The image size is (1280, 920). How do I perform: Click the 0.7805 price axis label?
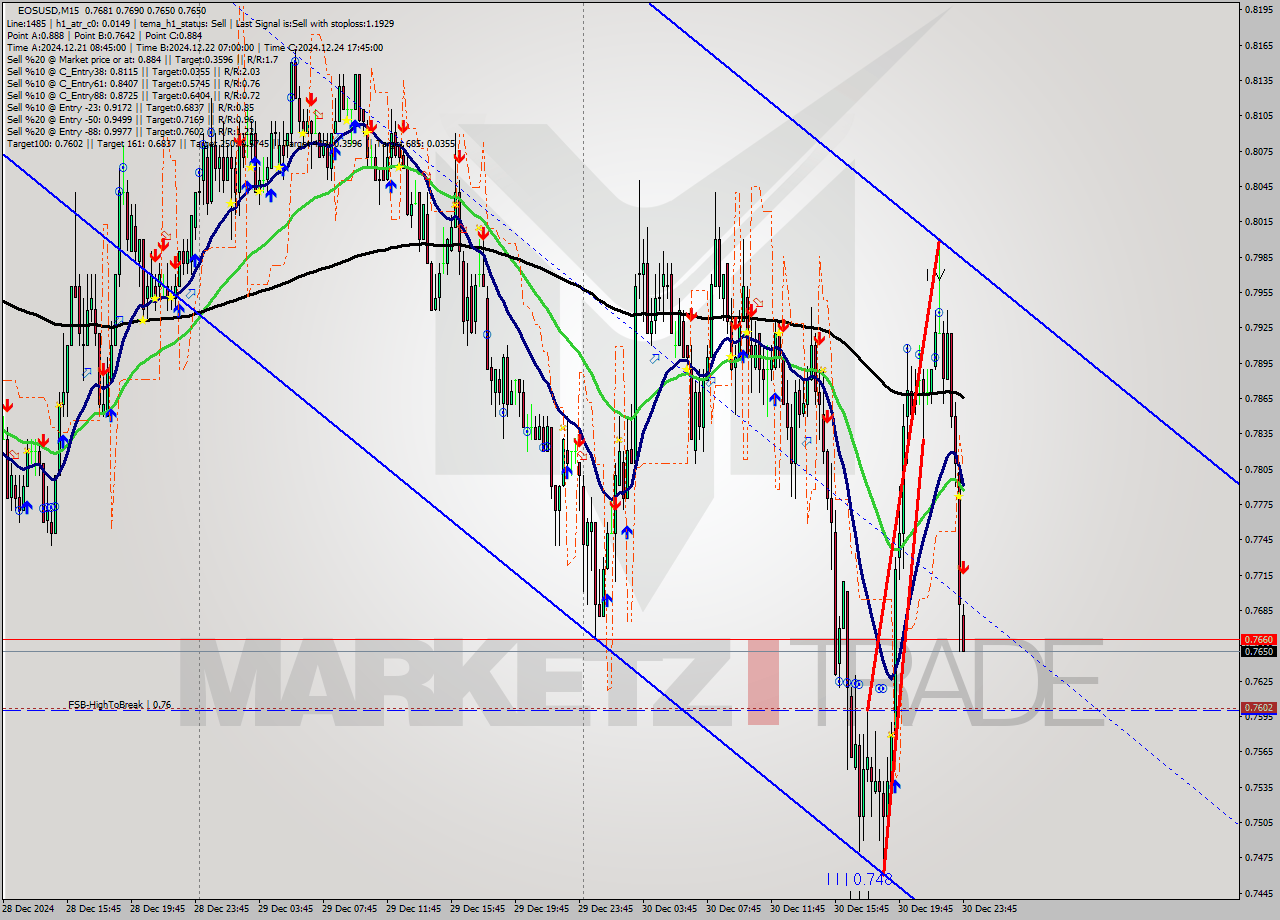pos(1259,469)
